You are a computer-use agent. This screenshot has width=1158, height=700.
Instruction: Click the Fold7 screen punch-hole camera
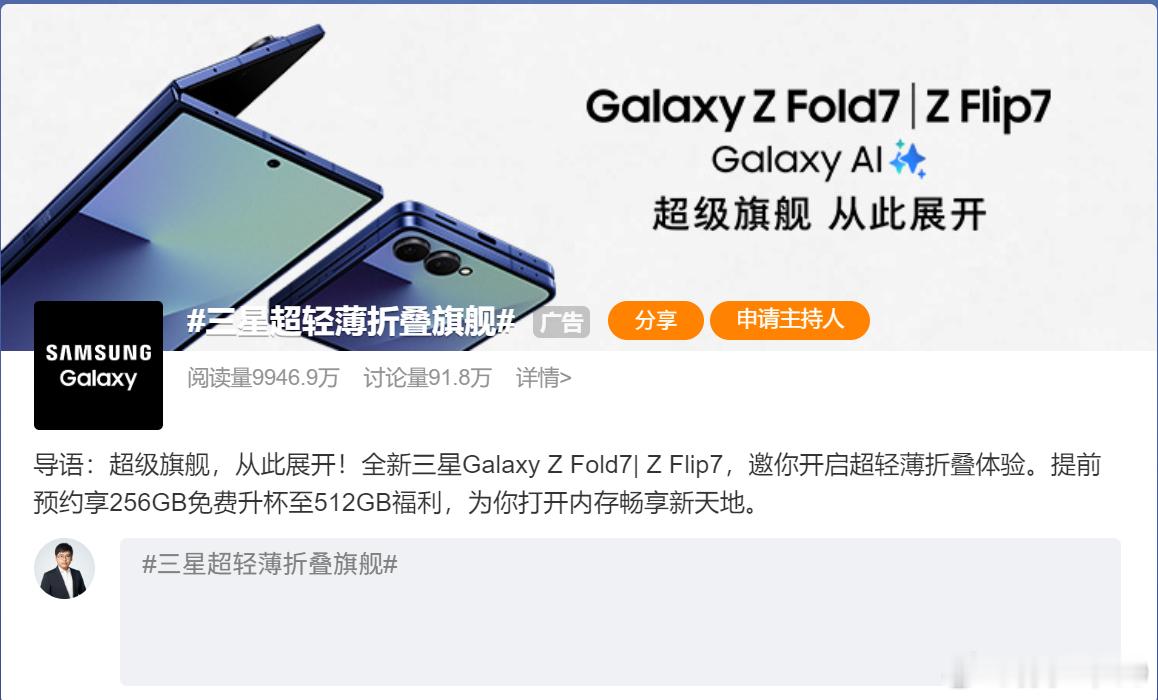coord(273,163)
